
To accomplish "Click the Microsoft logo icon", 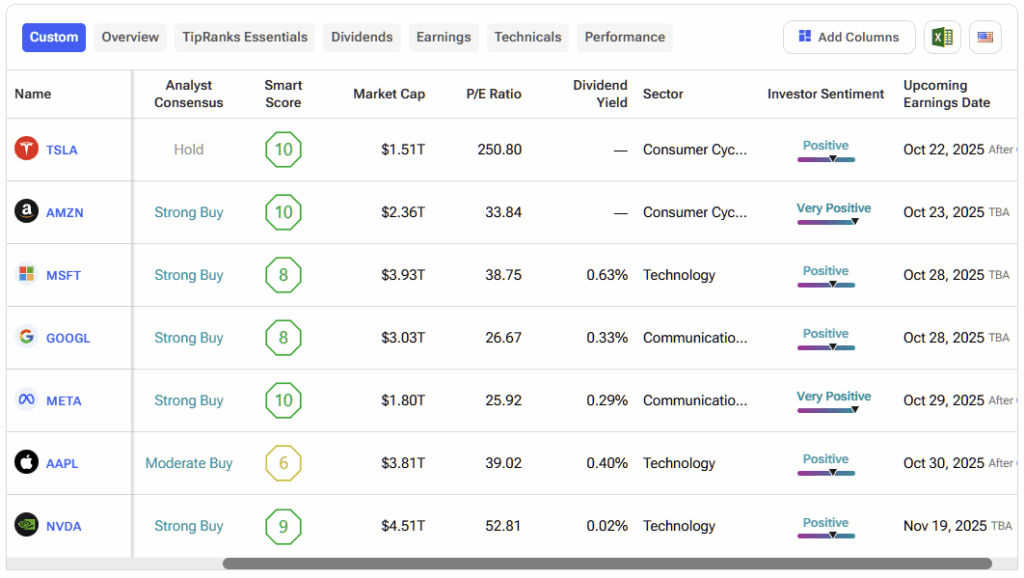I will click(x=26, y=274).
